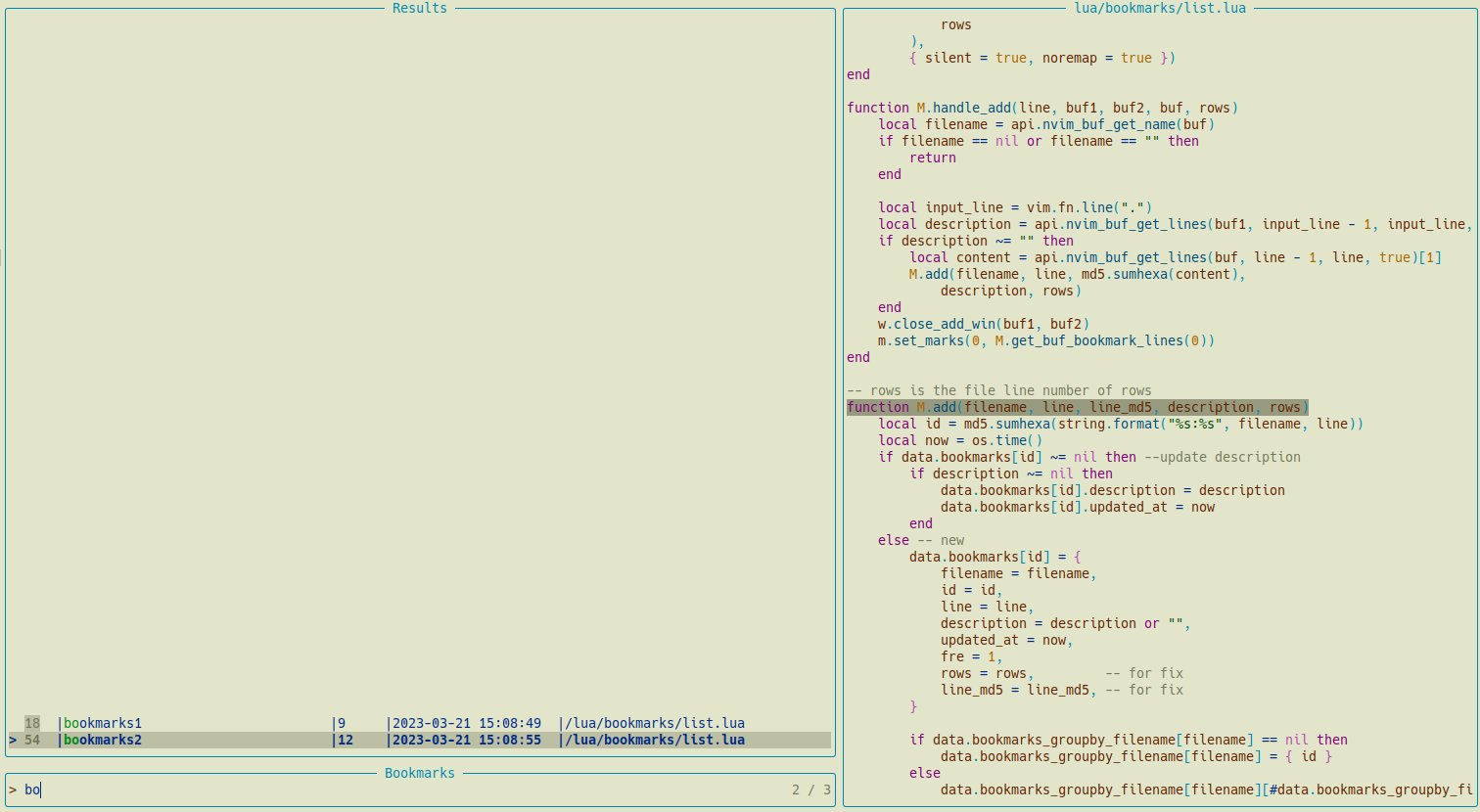Click the 'local description = api.nvim_buf_get_lines' line
Viewport: 1480px width, 812px height.
click(1176, 224)
